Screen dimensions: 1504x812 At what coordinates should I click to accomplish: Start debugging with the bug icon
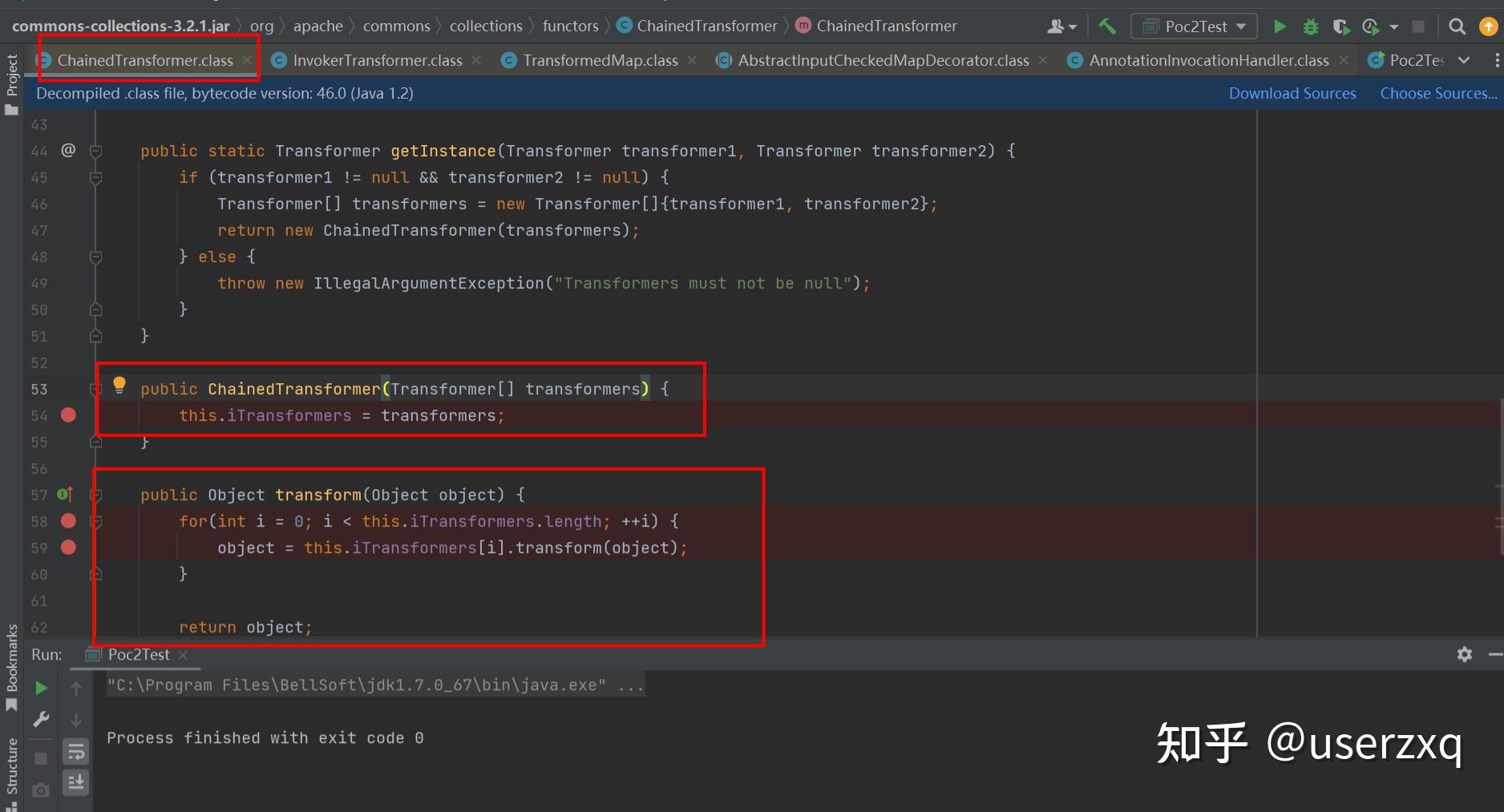point(1310,26)
